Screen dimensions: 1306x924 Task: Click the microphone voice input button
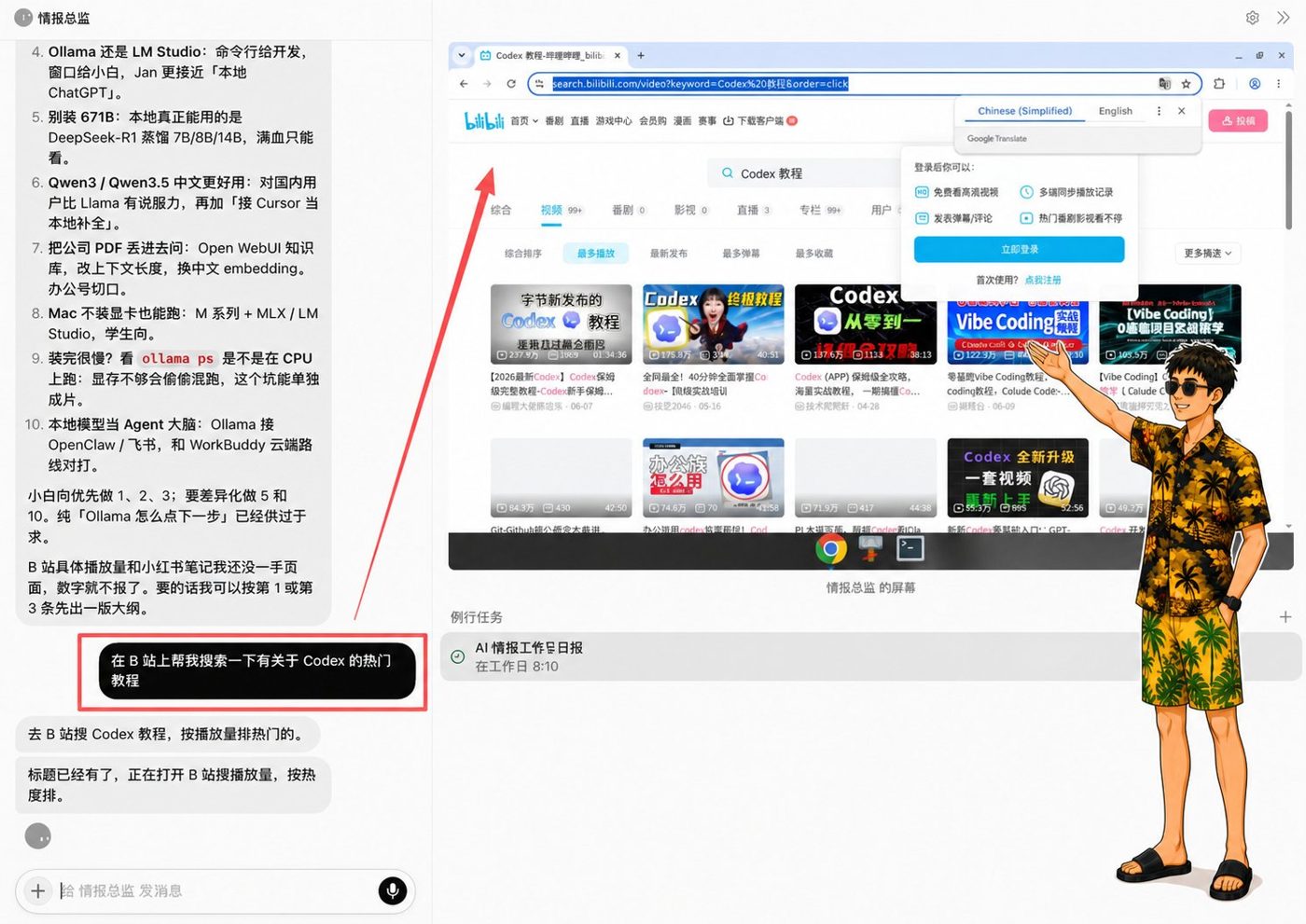coord(393,891)
